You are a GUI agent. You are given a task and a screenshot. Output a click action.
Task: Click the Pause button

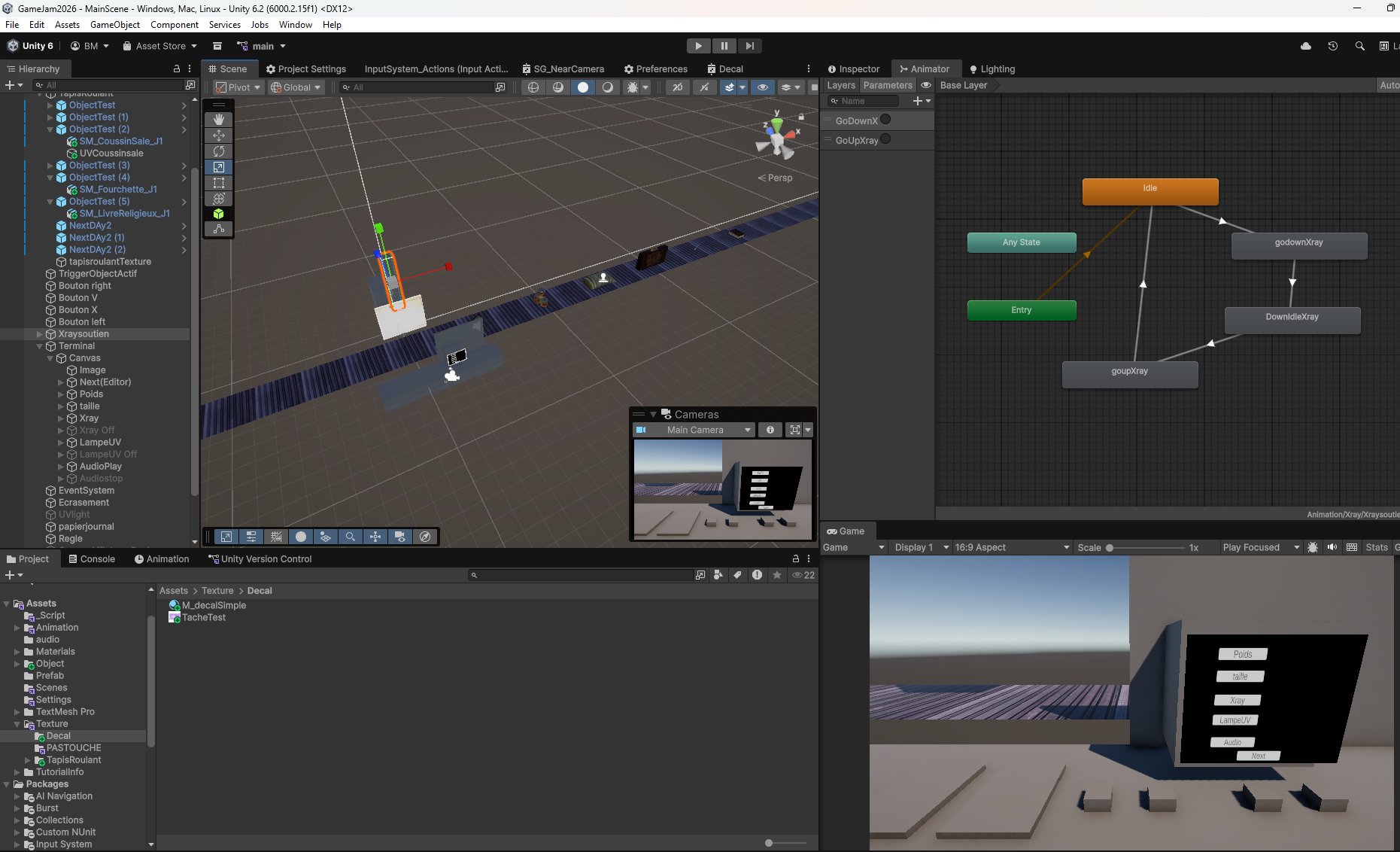[x=724, y=46]
